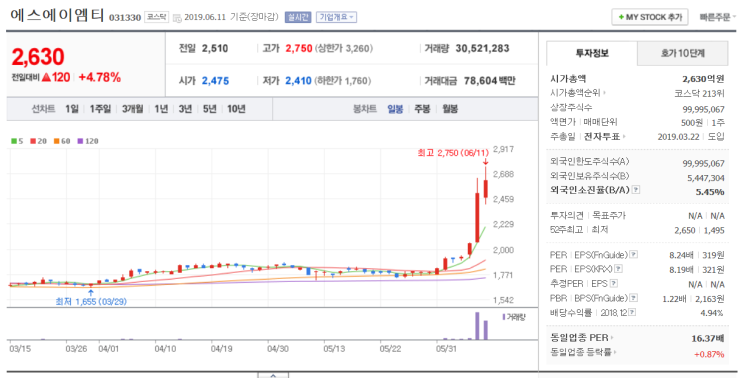This screenshot has width=743, height=378.
Task: Click the 시가 value 2,475
Action: coord(216,81)
